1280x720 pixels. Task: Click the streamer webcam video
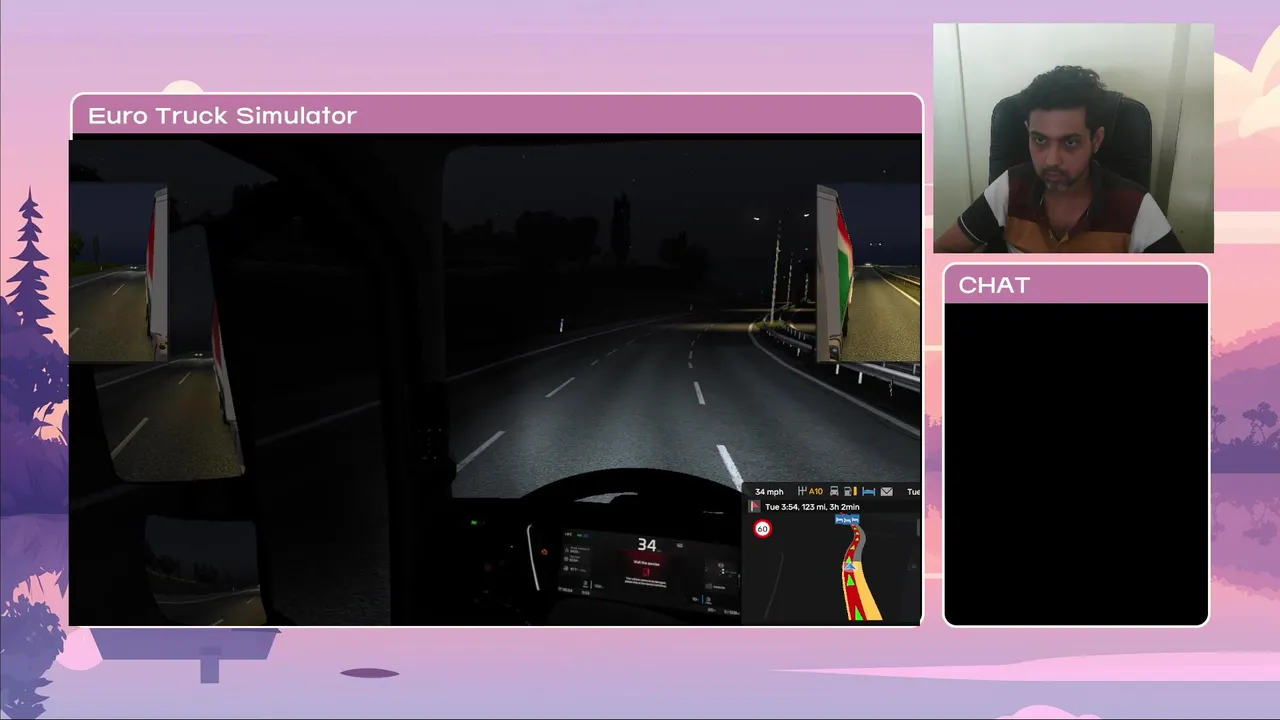tap(1073, 138)
